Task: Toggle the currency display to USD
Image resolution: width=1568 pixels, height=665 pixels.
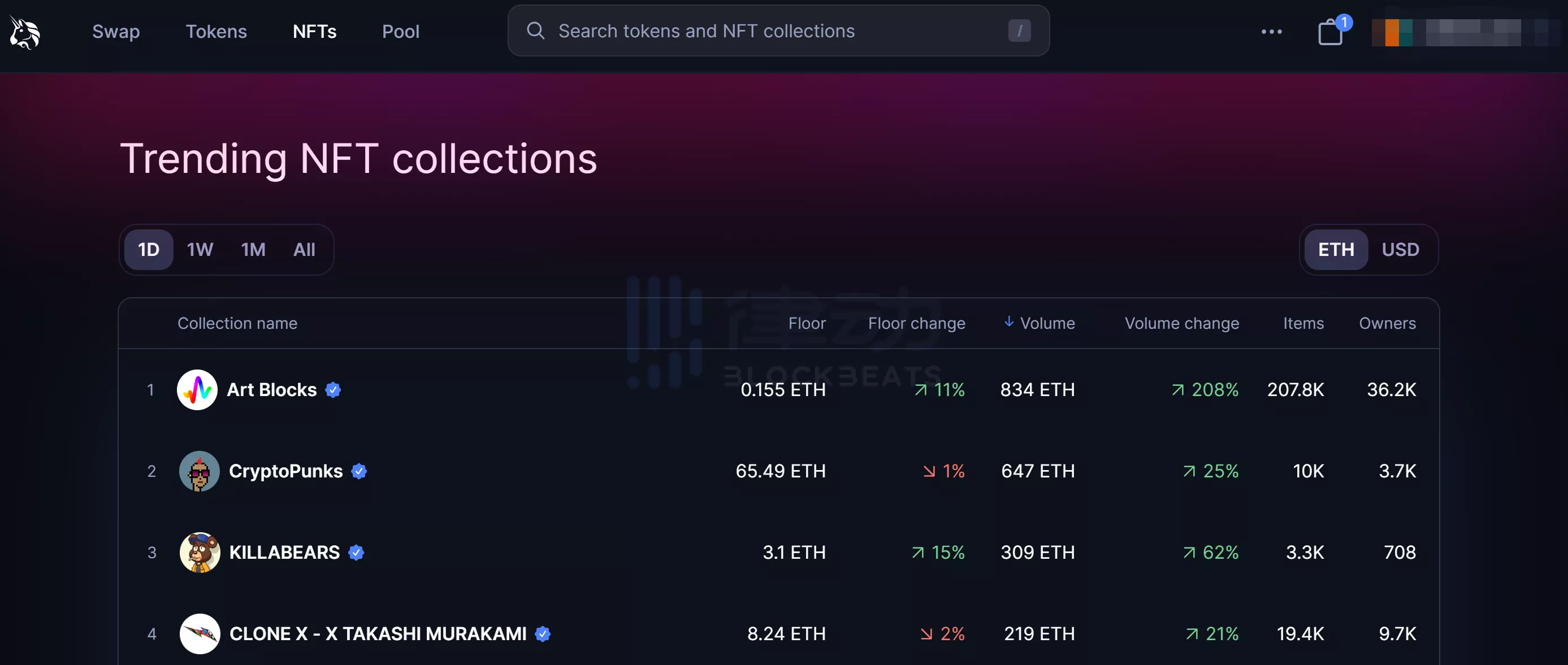Action: (x=1400, y=250)
